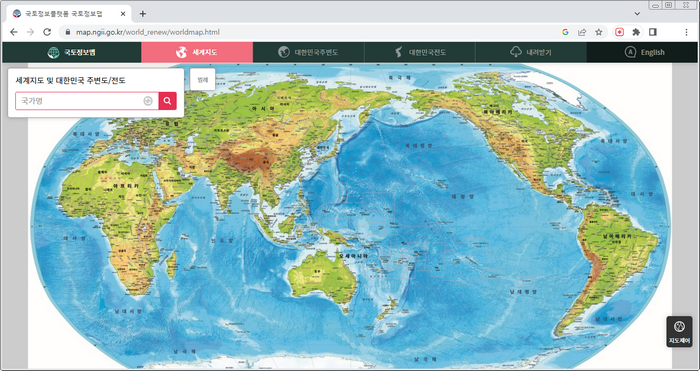This screenshot has width=700, height=371.
Task: Click the cloud download icon
Action: pyautogui.click(x=516, y=52)
